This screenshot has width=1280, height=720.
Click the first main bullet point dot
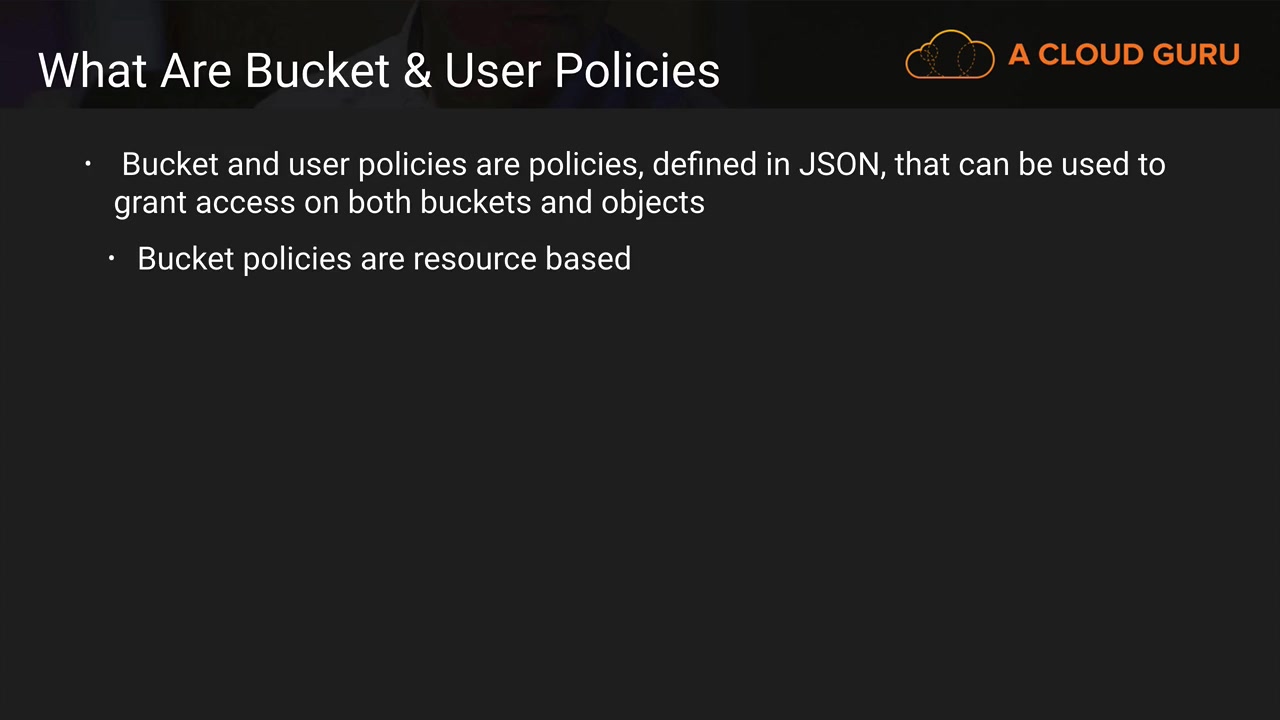89,163
